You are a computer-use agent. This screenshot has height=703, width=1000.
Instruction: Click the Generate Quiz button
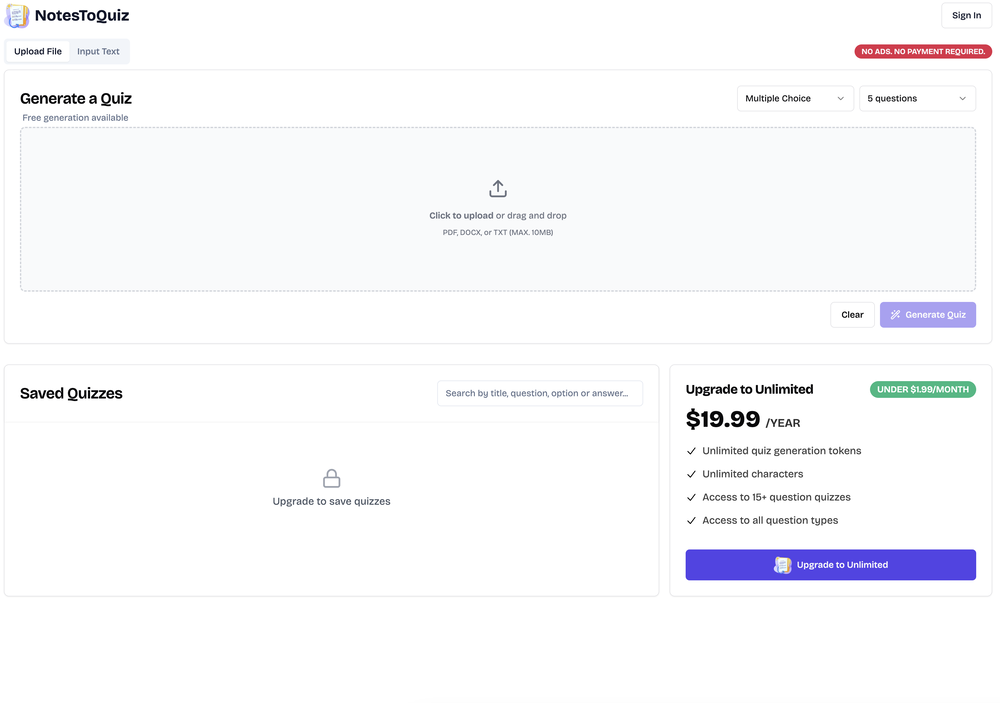pyautogui.click(x=928, y=315)
